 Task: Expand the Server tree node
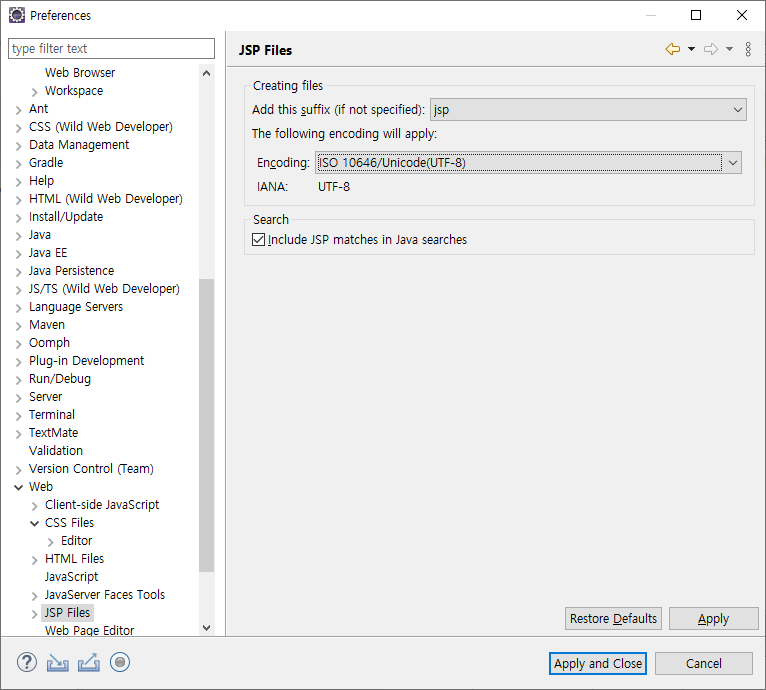click(x=19, y=398)
